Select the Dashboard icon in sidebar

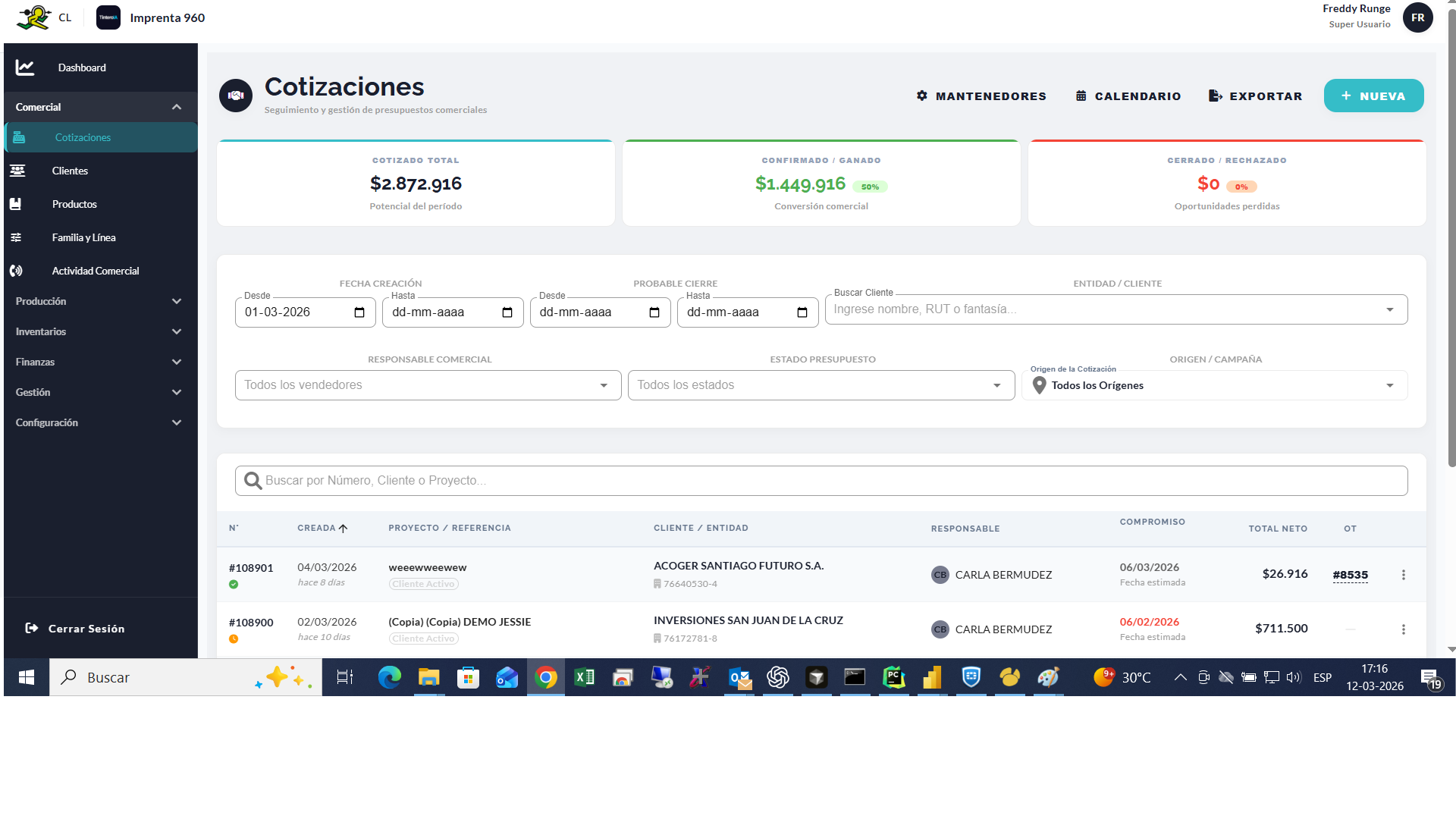point(25,67)
